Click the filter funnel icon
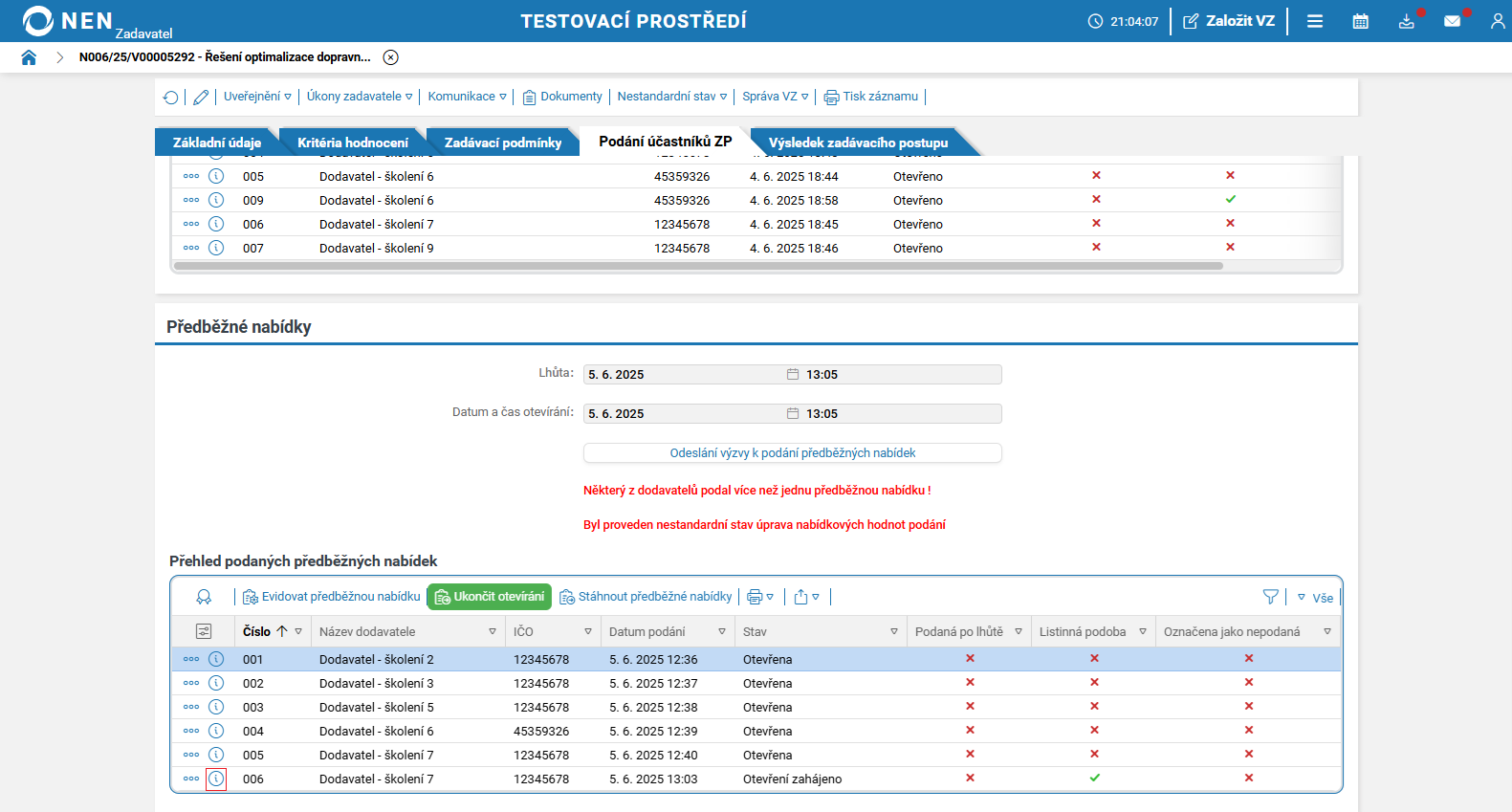 pos(1270,597)
